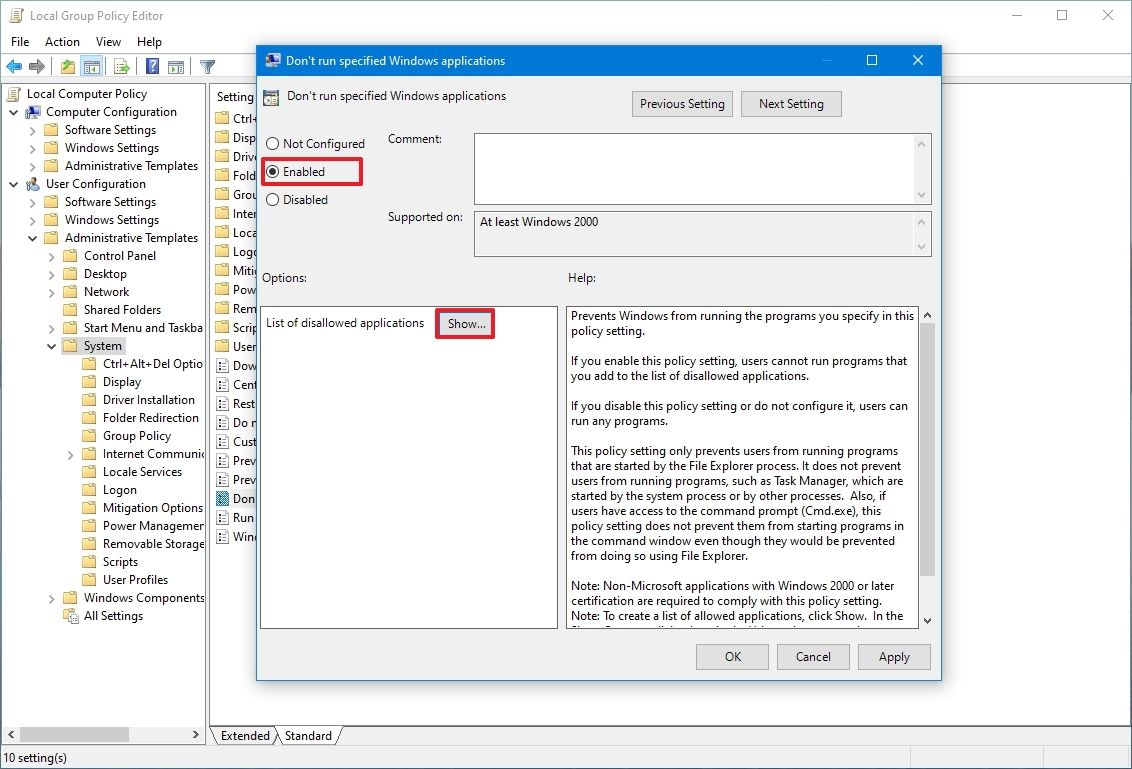
Task: Select the Enabled radio button
Action: [x=273, y=171]
